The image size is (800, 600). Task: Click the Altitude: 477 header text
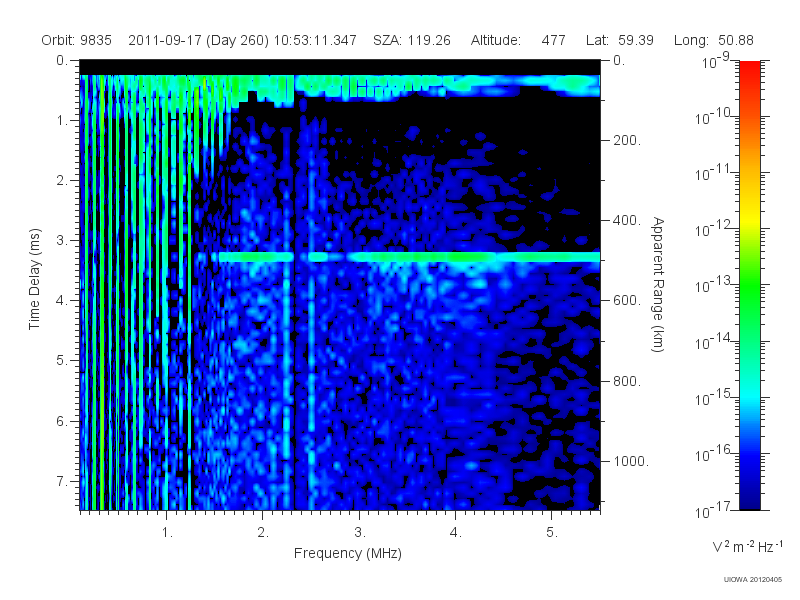point(518,40)
